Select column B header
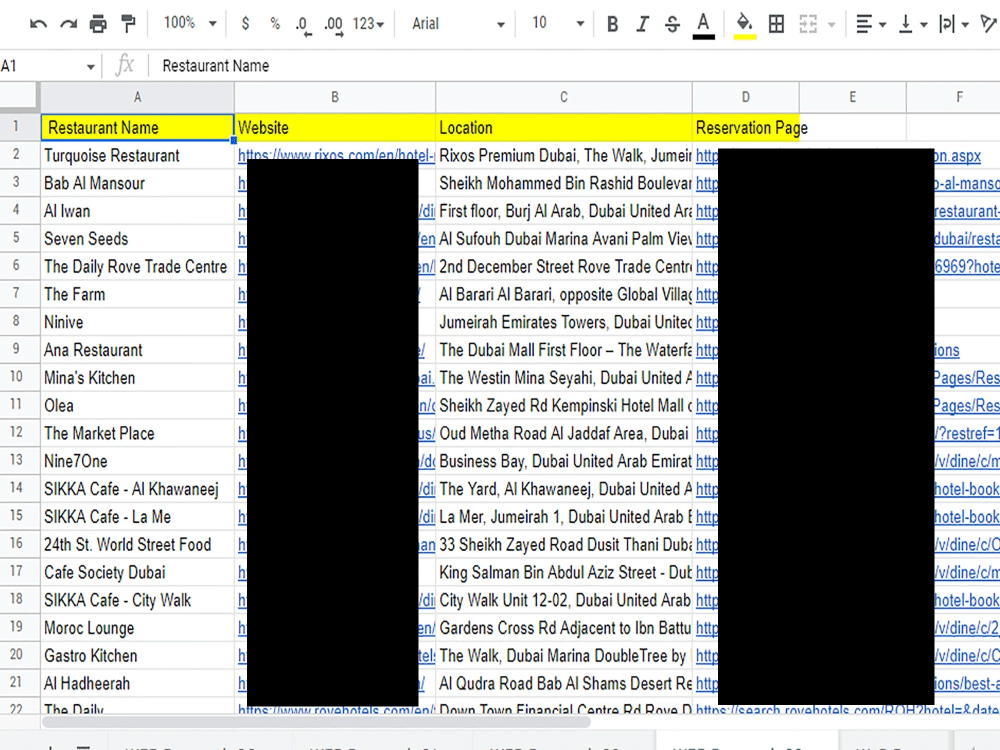 [x=335, y=97]
